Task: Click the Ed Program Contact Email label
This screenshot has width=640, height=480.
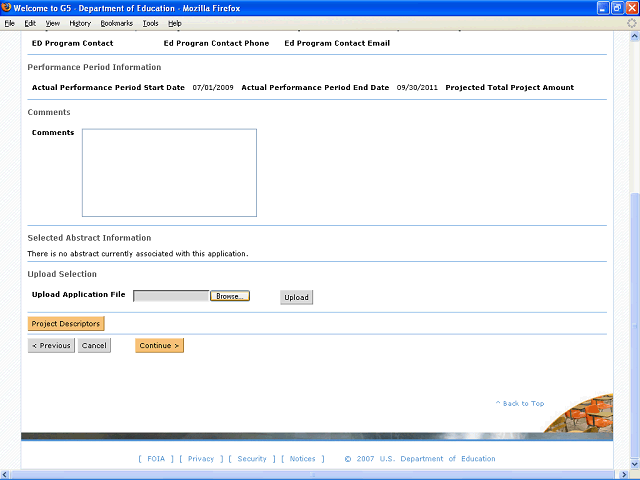Action: pyautogui.click(x=337, y=43)
